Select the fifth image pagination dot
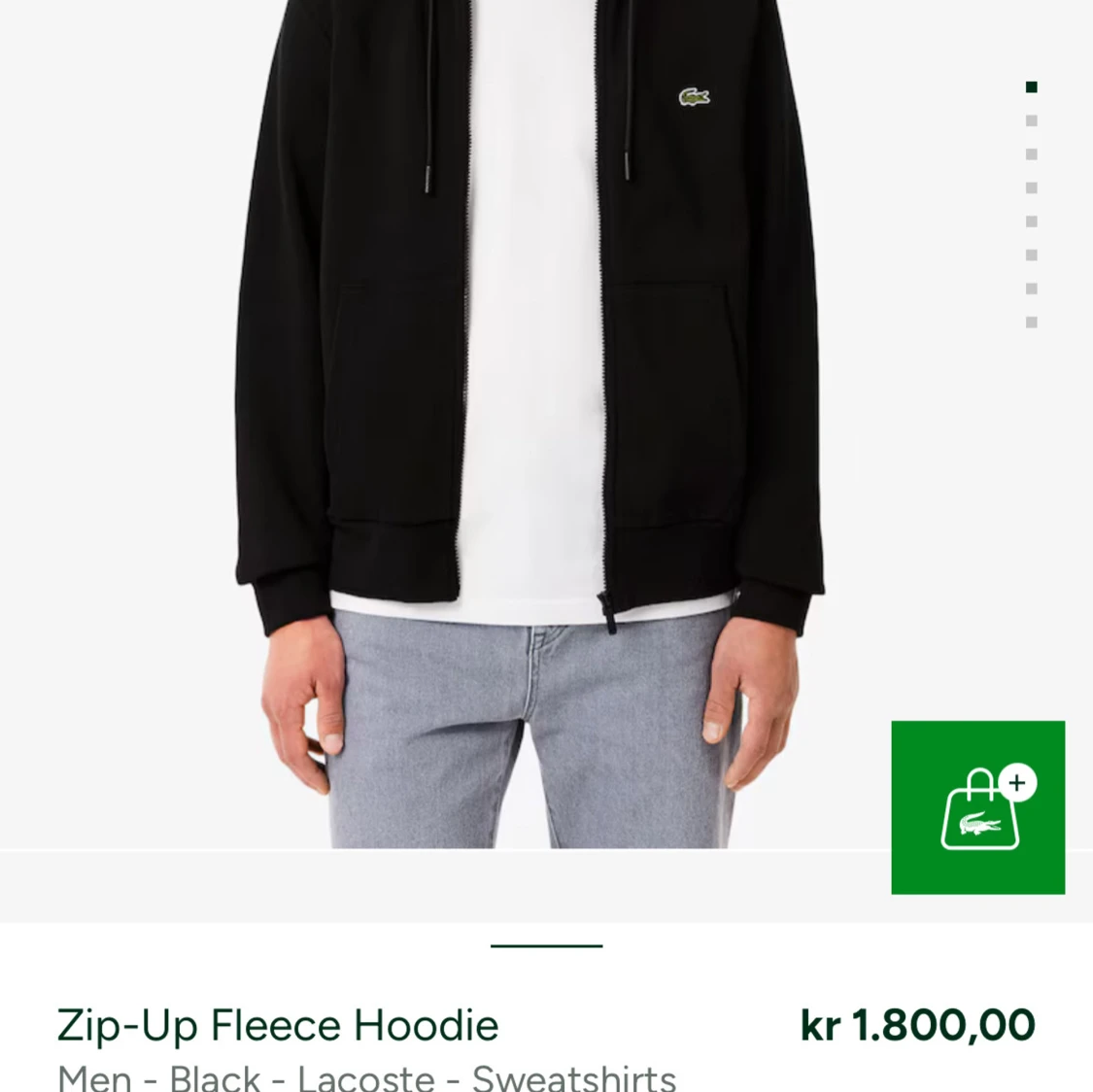The height and width of the screenshot is (1092, 1093). coord(1031,222)
